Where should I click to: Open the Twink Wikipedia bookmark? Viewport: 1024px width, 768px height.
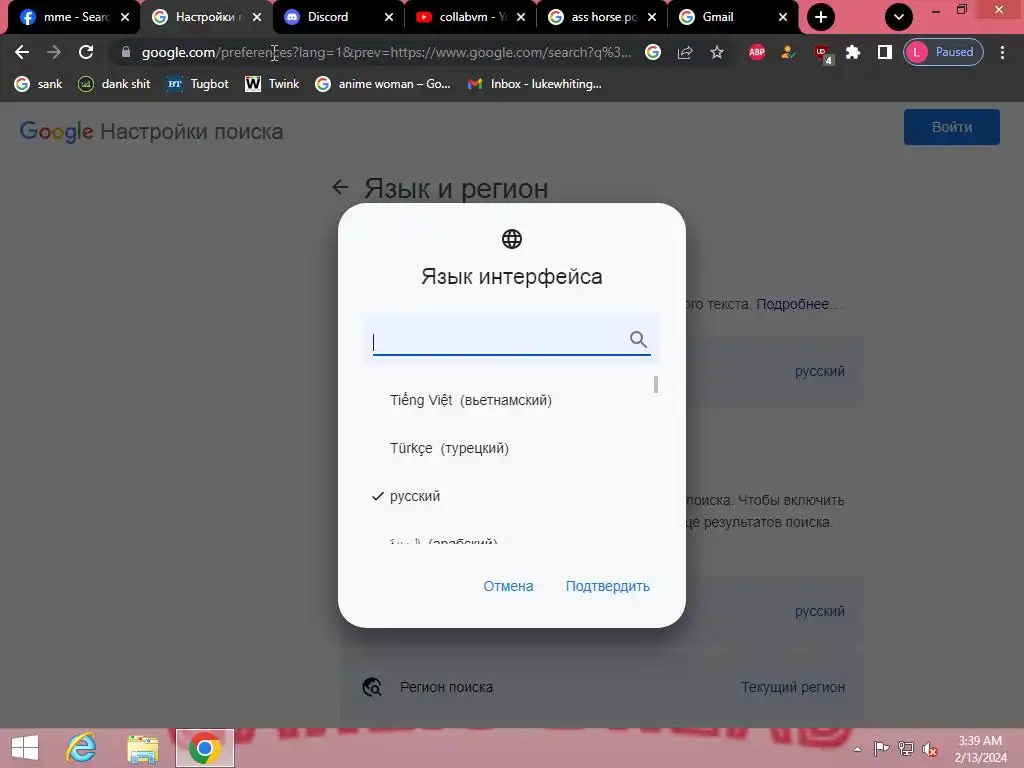[272, 84]
